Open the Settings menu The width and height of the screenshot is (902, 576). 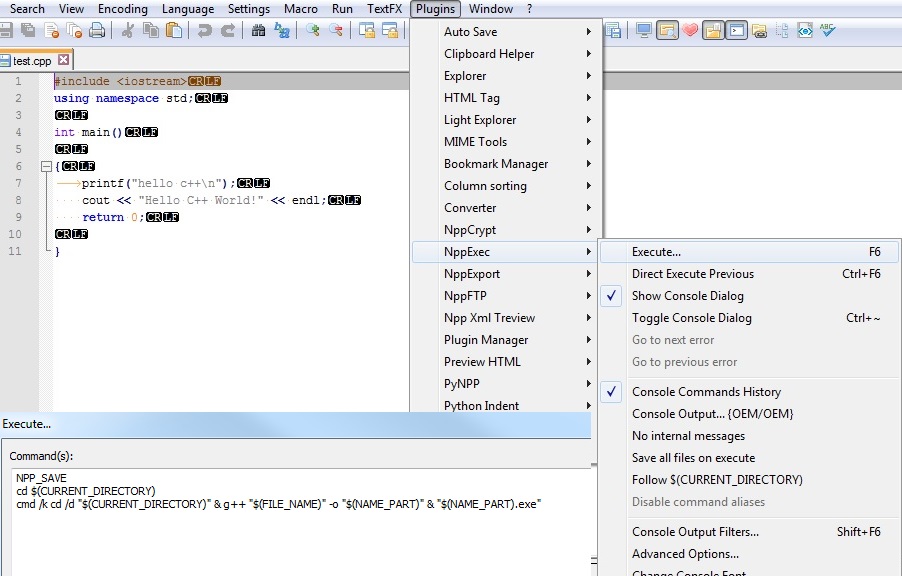pos(249,9)
